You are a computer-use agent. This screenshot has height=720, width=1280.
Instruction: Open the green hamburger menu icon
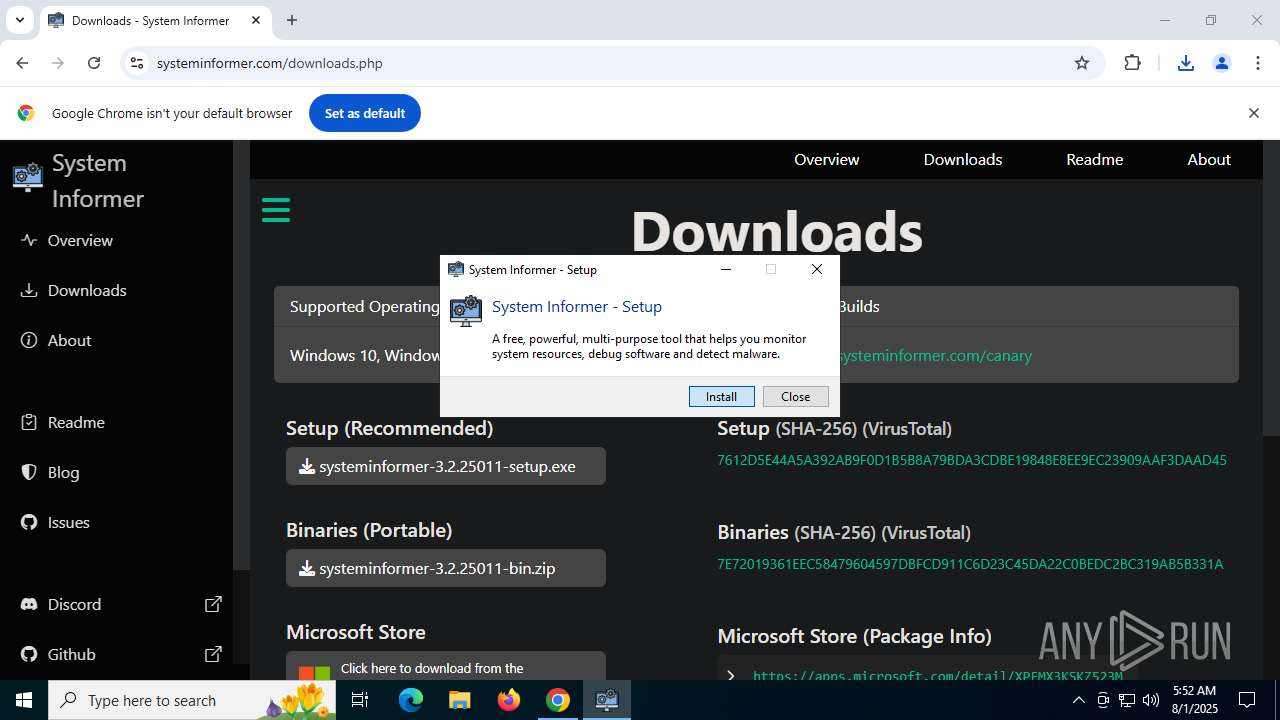[x=276, y=210]
